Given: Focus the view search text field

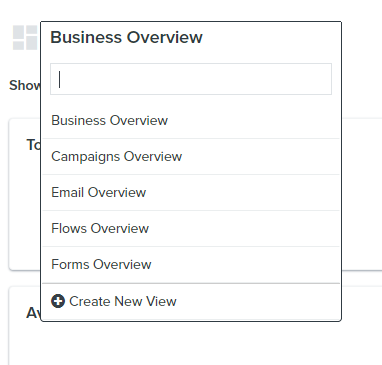Looking at the screenshot, I should 191,79.
